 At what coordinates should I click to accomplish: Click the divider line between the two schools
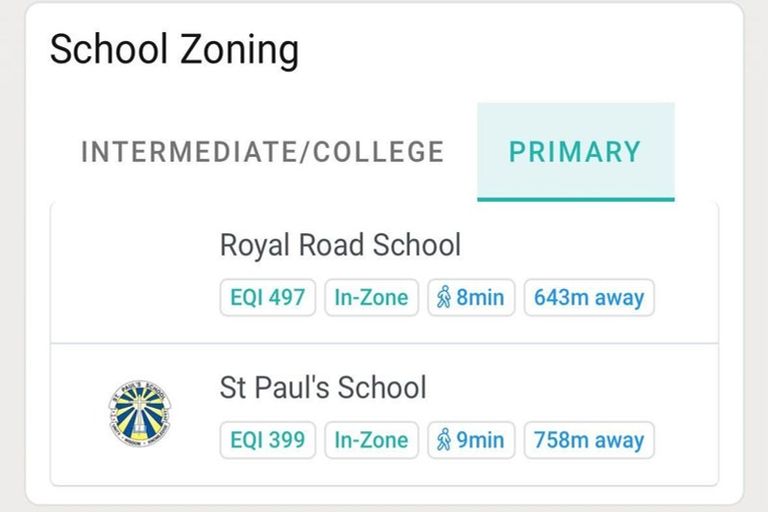pyautogui.click(x=384, y=343)
